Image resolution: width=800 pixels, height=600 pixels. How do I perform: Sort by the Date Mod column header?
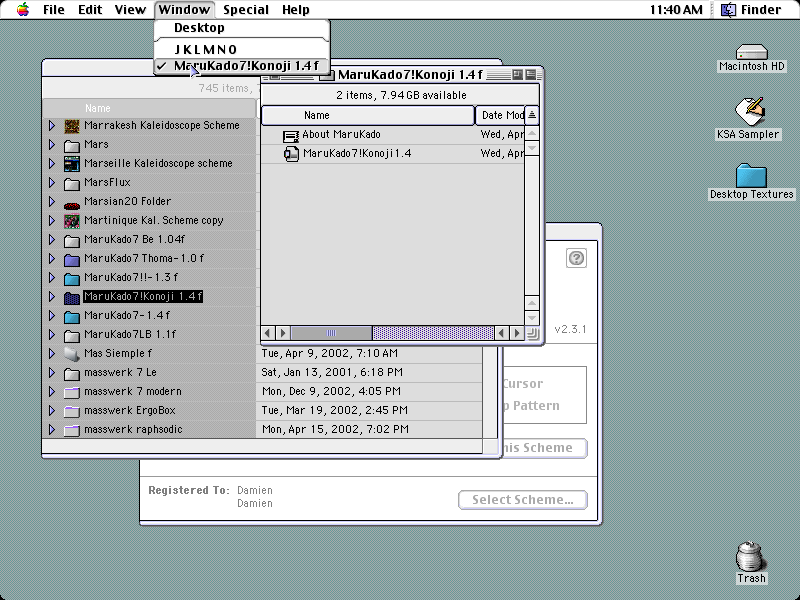(x=499, y=115)
